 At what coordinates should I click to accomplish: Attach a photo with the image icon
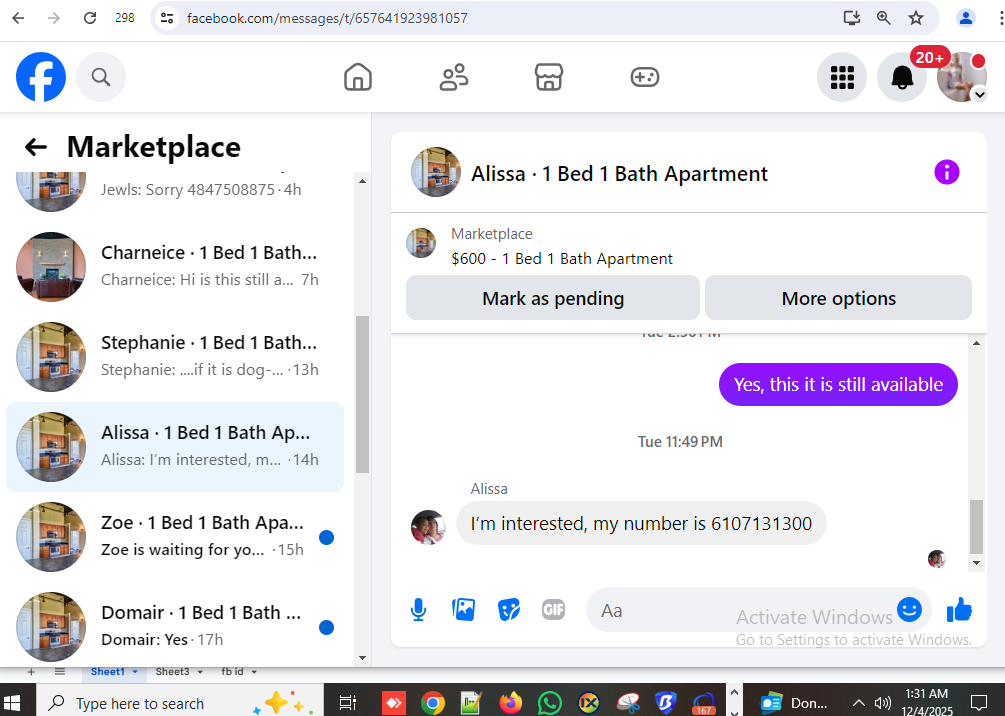pyautogui.click(x=463, y=610)
